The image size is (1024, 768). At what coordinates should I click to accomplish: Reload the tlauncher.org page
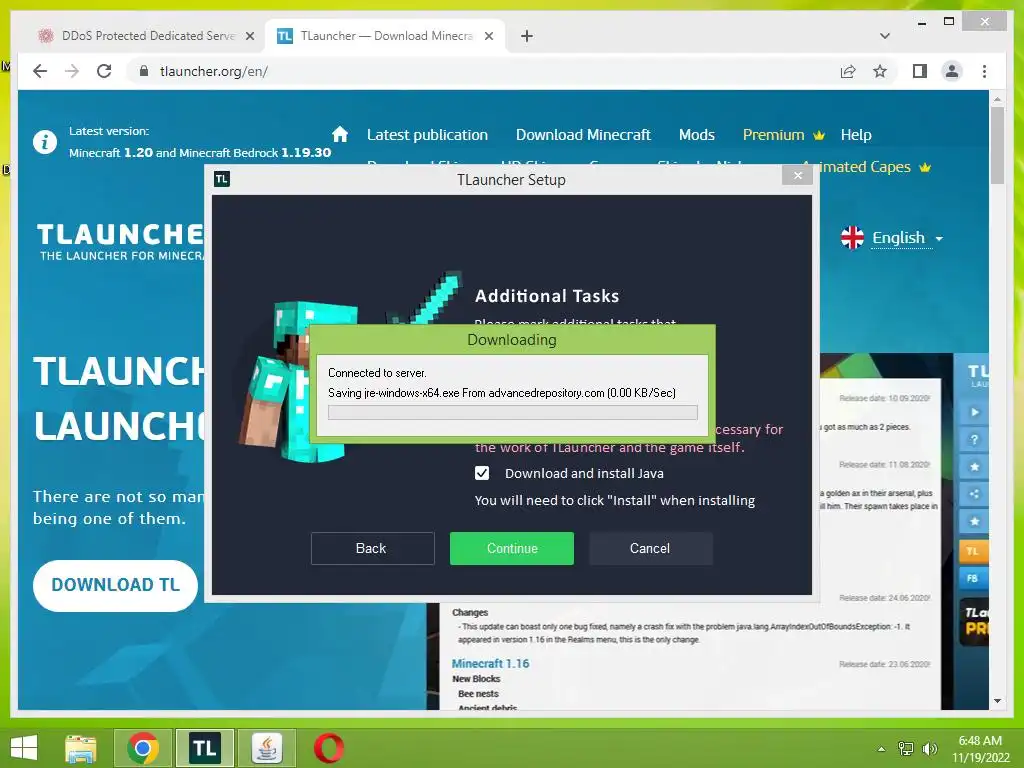point(104,71)
